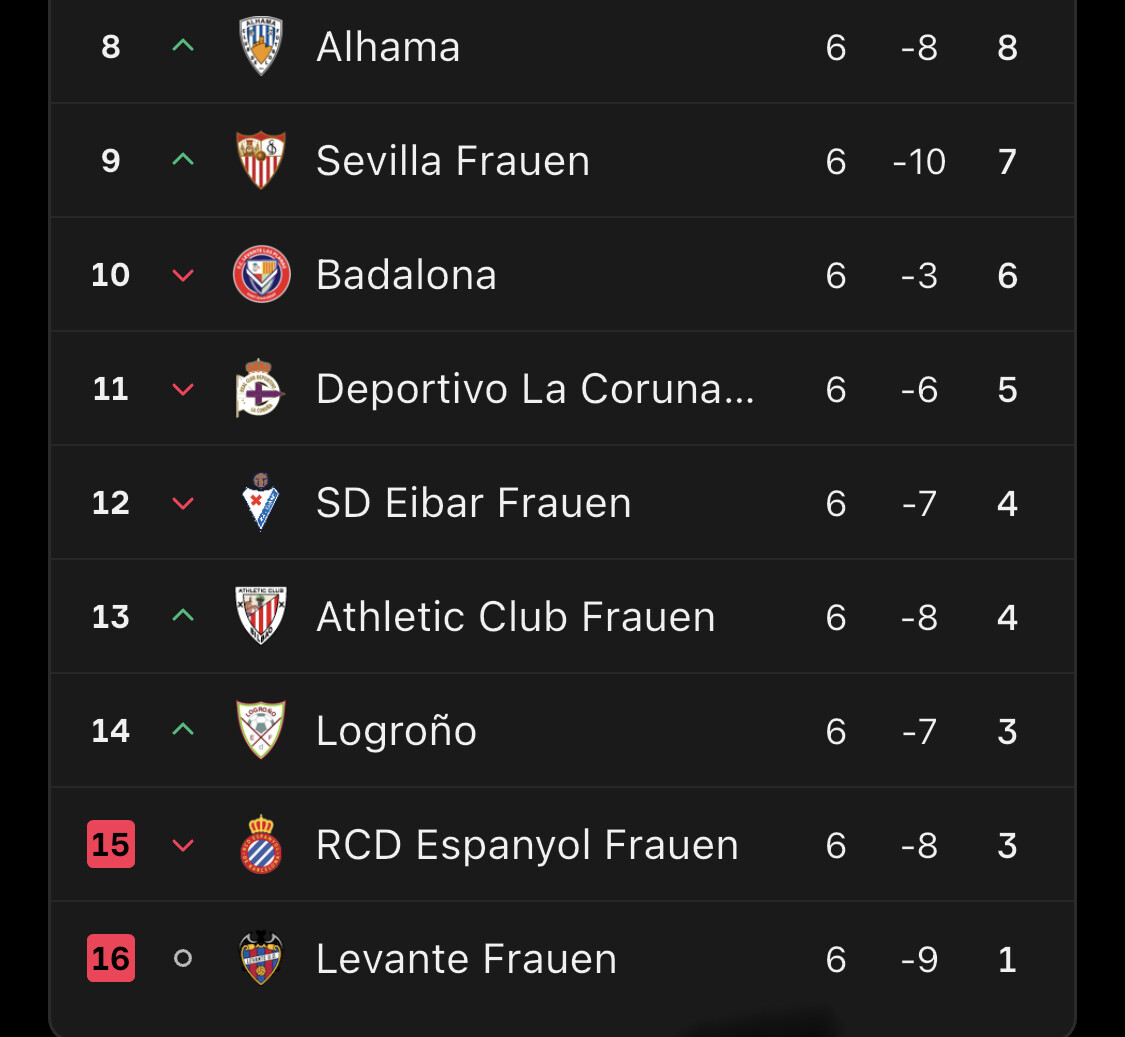1125x1037 pixels.
Task: Tap the Badalona club crest
Action: pyautogui.click(x=261, y=274)
